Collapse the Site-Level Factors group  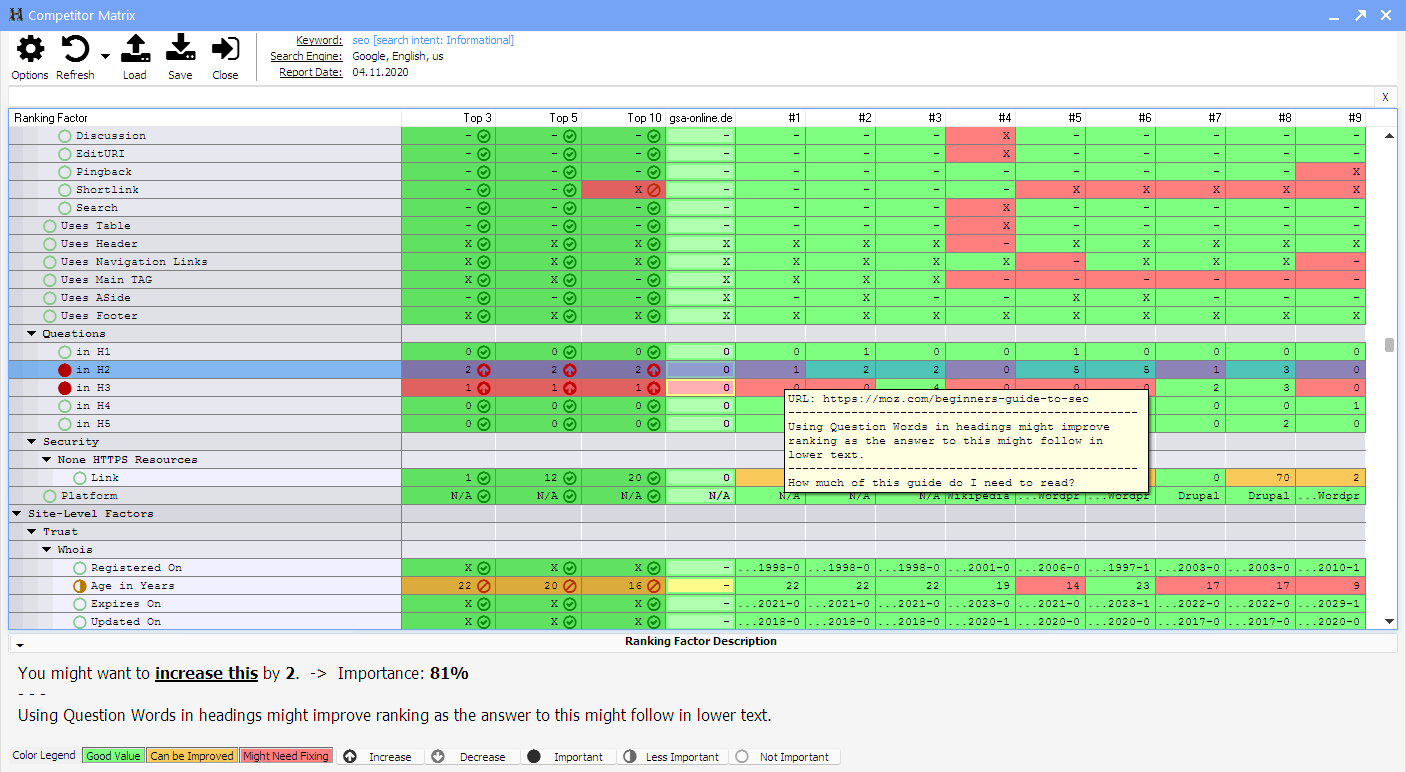17,514
